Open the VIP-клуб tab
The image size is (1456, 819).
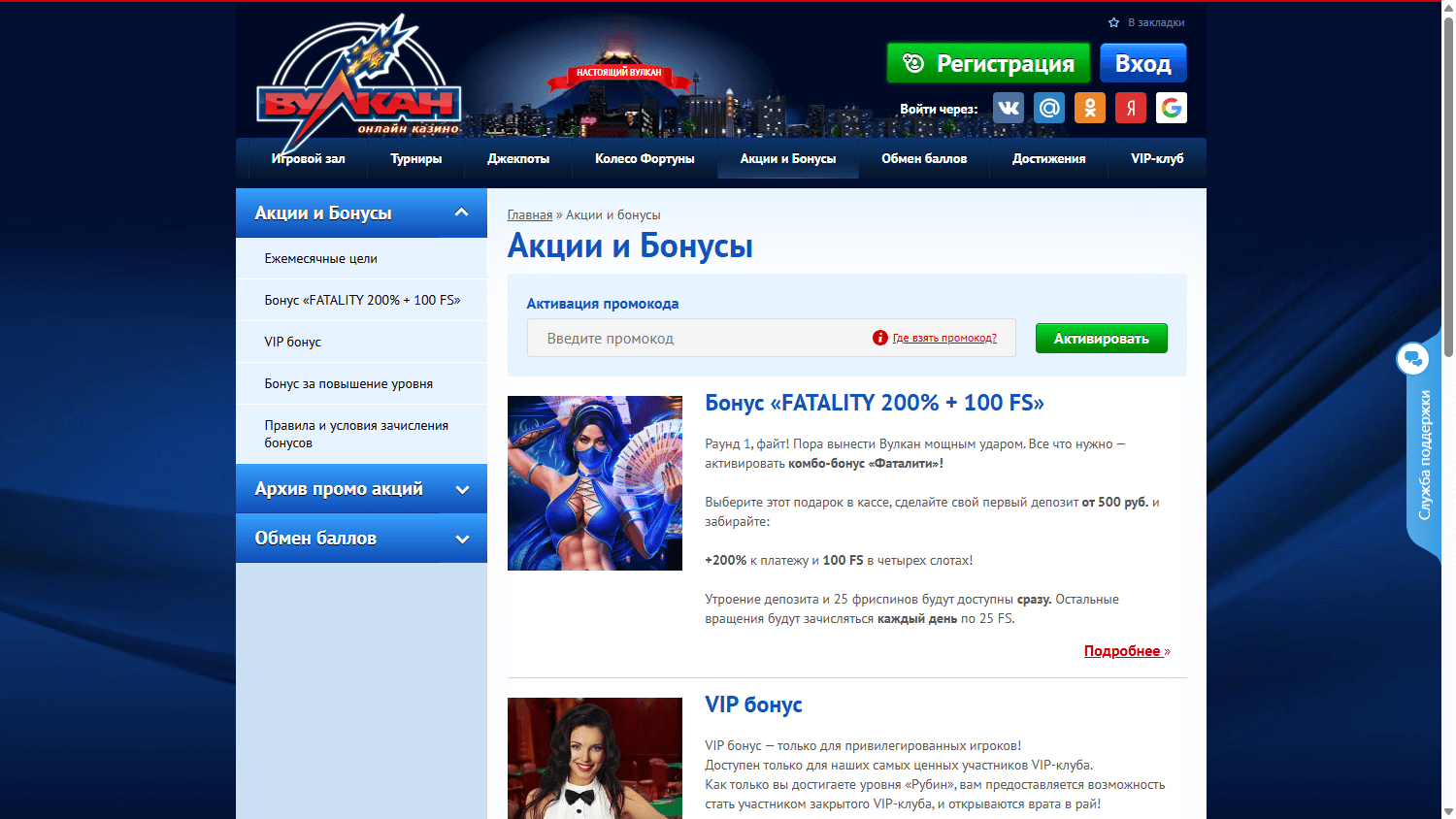(x=1157, y=158)
